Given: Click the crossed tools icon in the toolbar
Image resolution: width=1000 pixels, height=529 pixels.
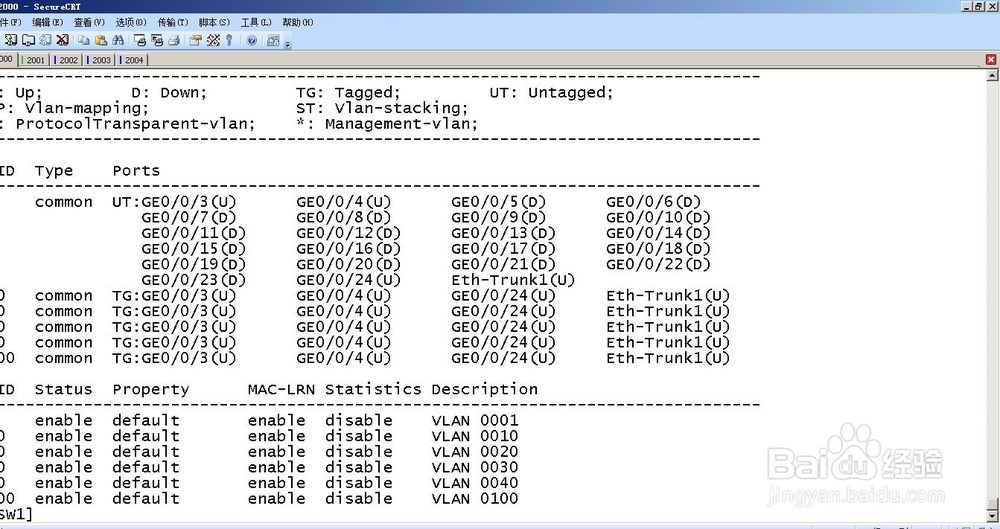Looking at the screenshot, I should (213, 40).
